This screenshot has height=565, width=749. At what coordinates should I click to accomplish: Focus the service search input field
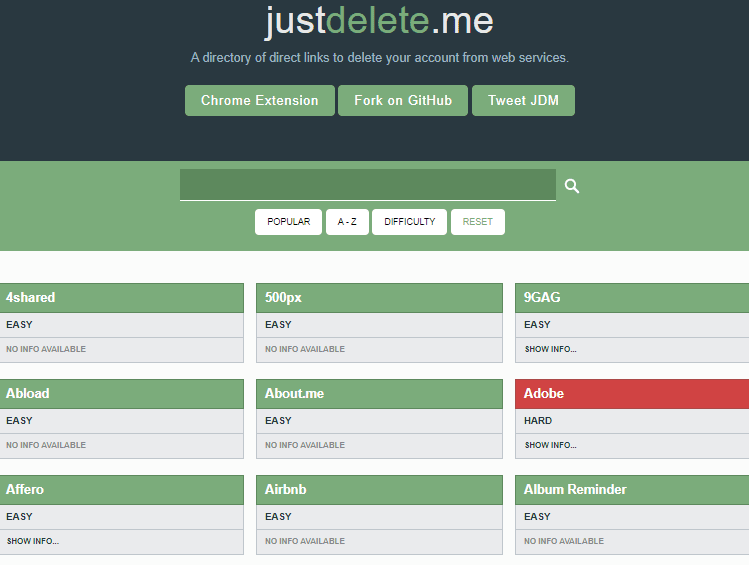point(368,184)
